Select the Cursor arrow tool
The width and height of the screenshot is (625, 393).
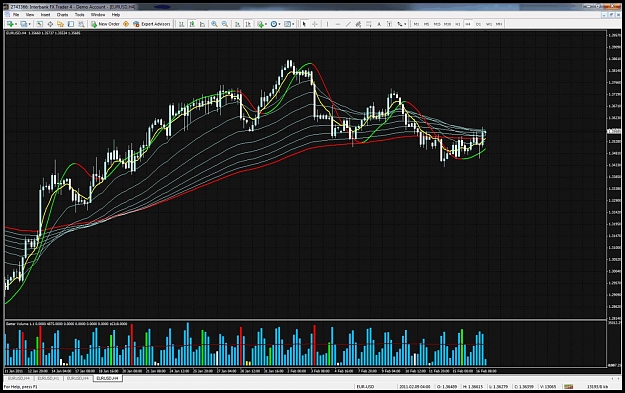tap(304, 24)
